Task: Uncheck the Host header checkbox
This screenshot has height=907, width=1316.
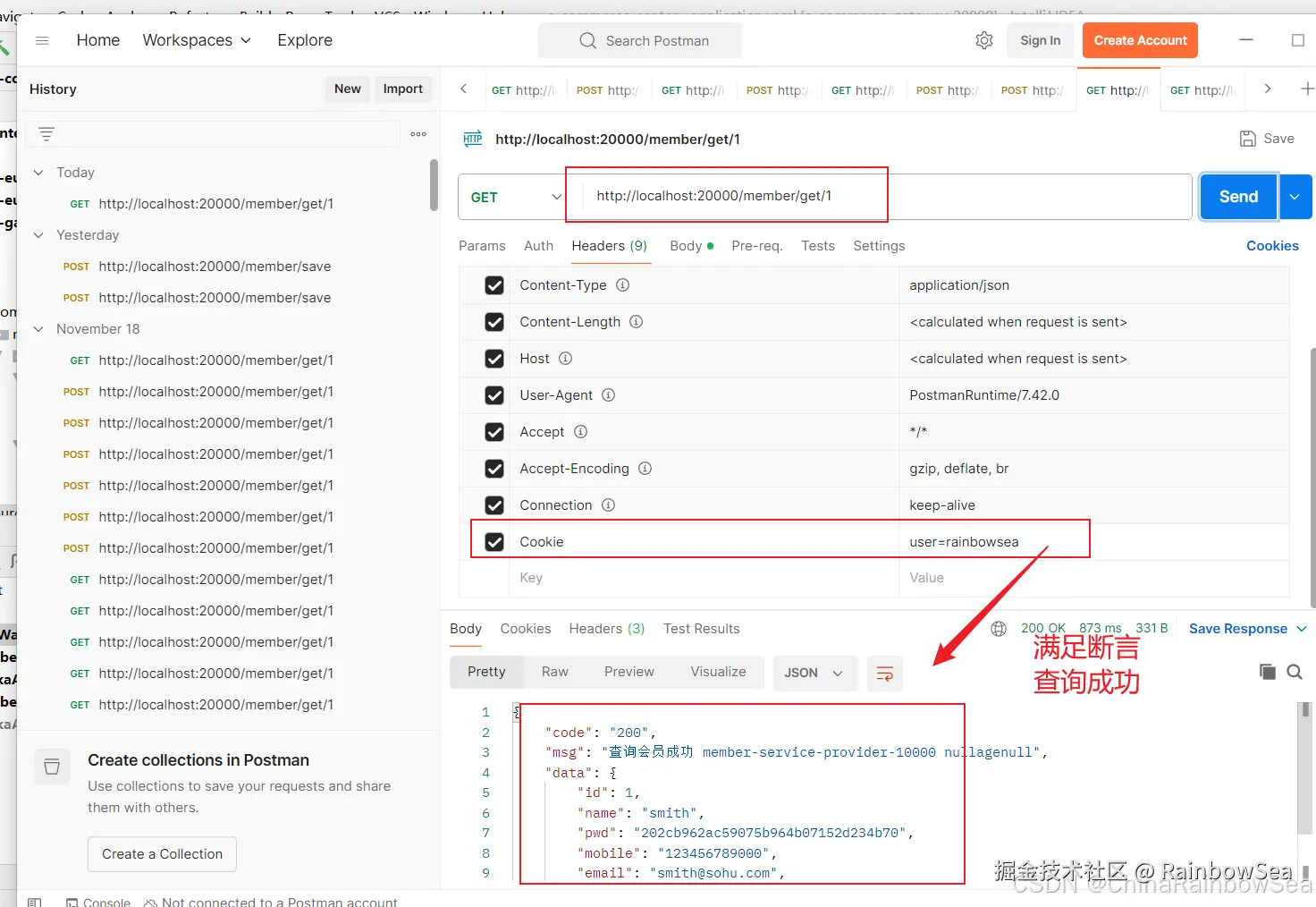Action: click(494, 359)
